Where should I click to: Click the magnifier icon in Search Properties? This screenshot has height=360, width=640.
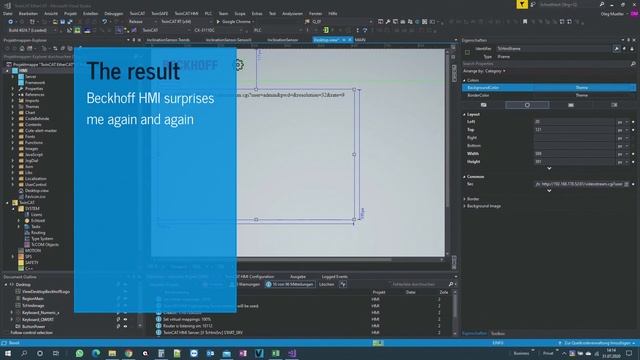click(x=633, y=64)
